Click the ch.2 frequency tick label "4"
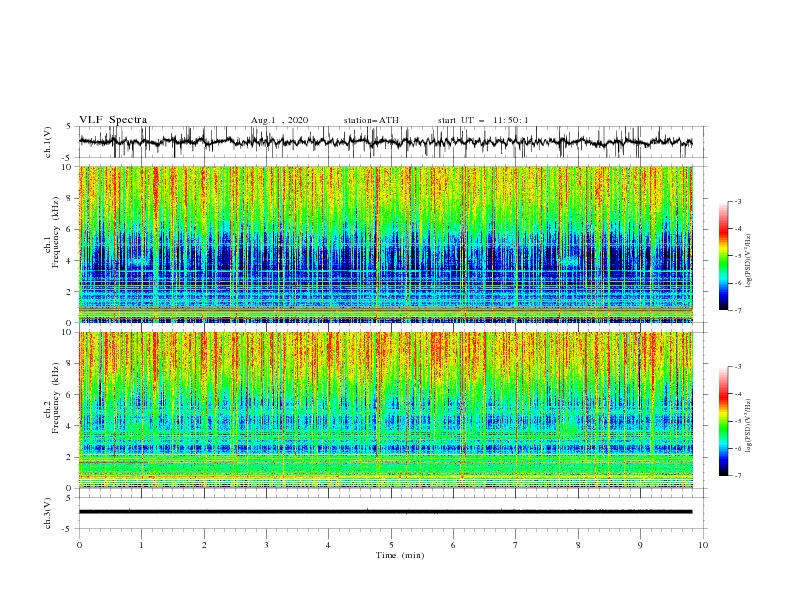The height and width of the screenshot is (612, 792). 69,426
